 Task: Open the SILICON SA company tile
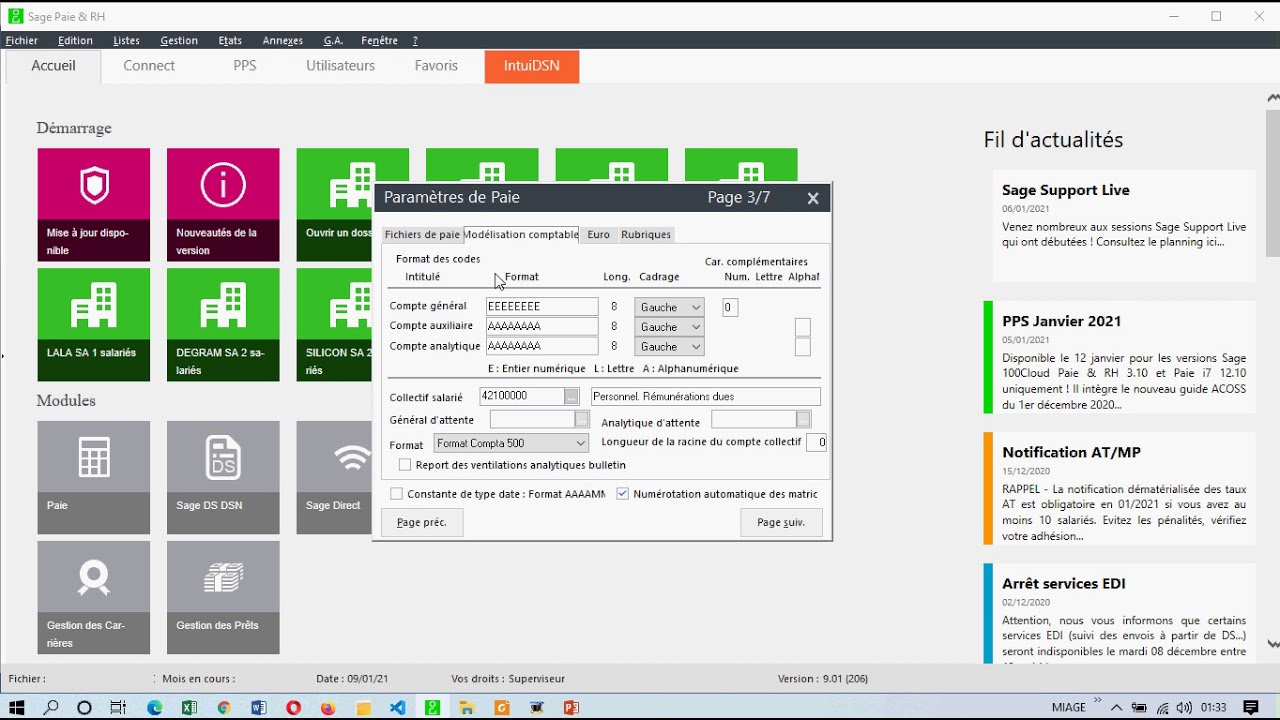tap(335, 324)
